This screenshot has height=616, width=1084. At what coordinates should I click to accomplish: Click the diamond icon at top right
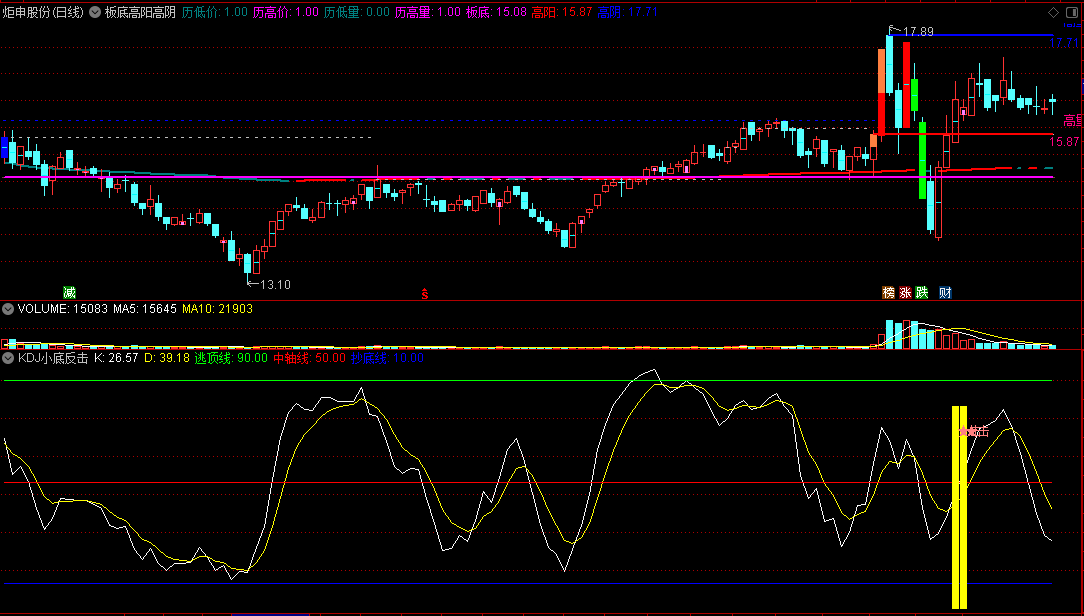(1054, 12)
